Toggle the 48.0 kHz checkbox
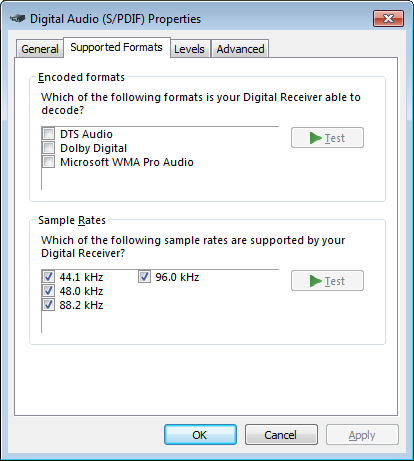The width and height of the screenshot is (414, 461). pos(49,290)
